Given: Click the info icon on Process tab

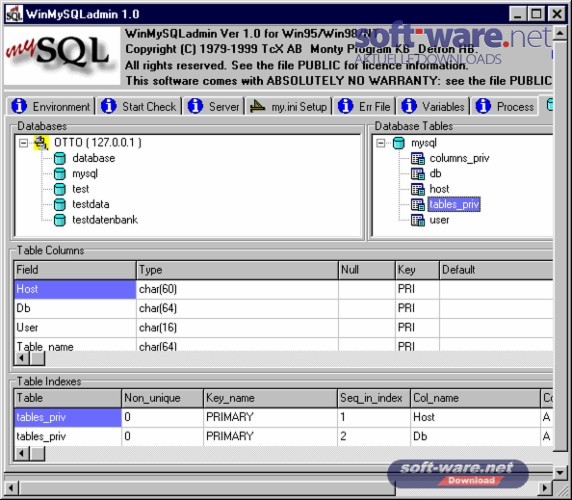Looking at the screenshot, I should pos(483,106).
